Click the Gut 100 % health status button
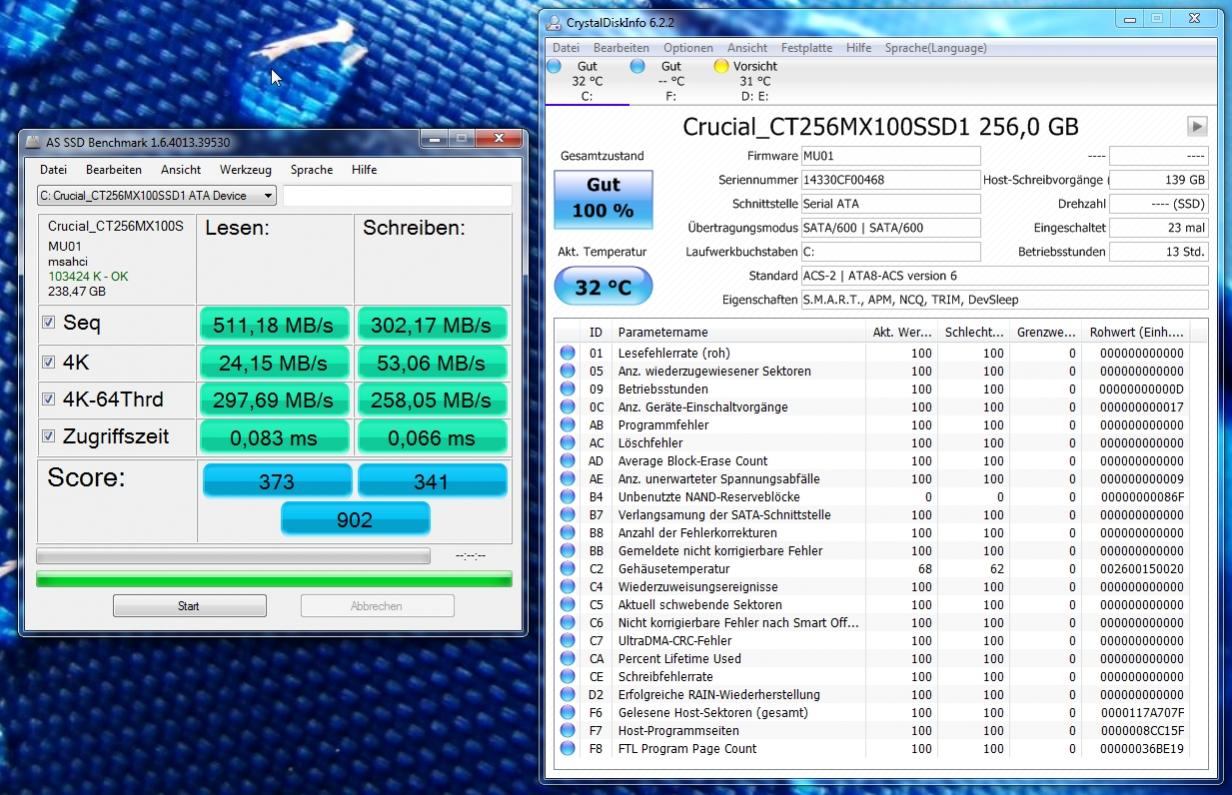 [603, 199]
